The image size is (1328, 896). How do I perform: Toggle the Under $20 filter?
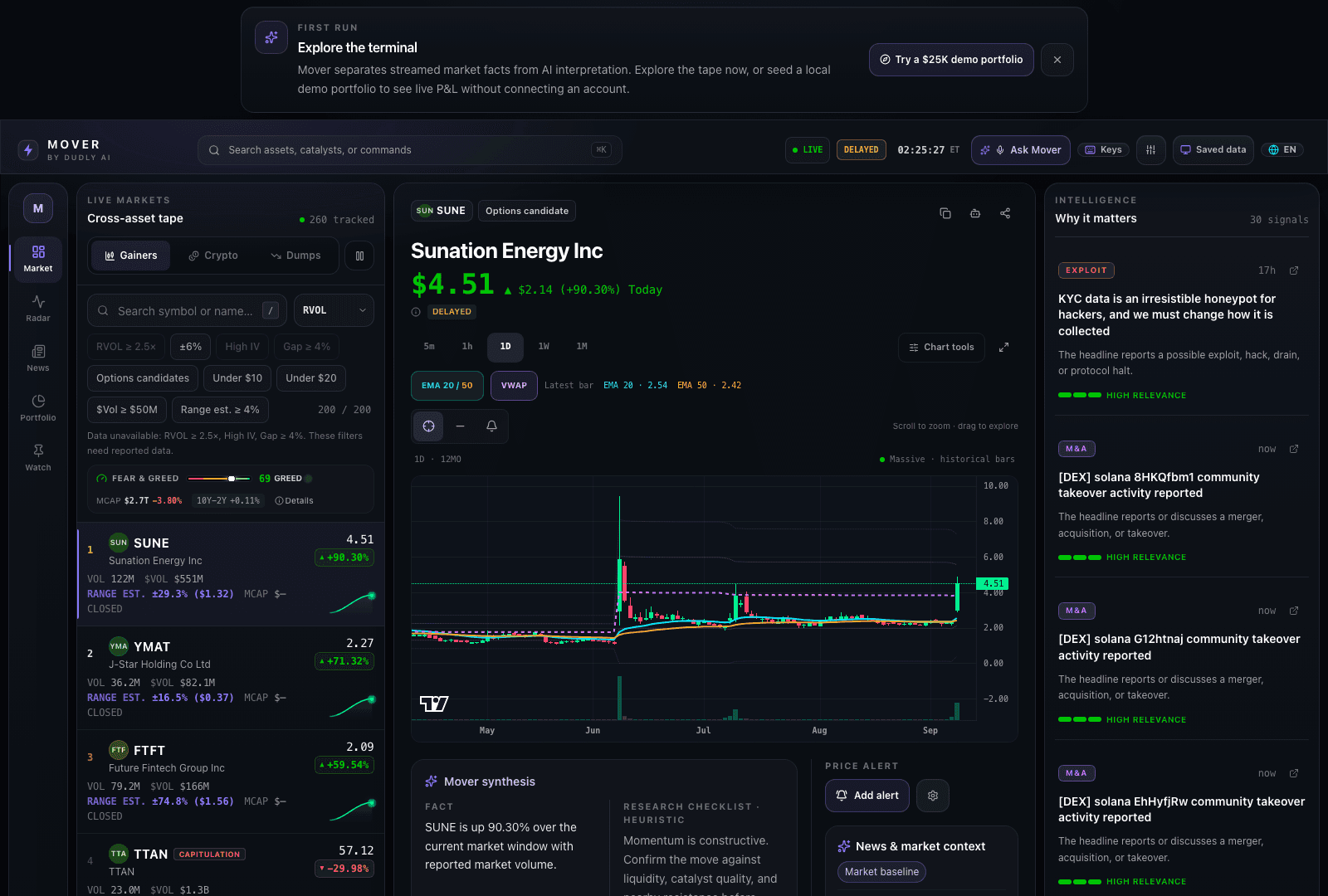pos(311,378)
